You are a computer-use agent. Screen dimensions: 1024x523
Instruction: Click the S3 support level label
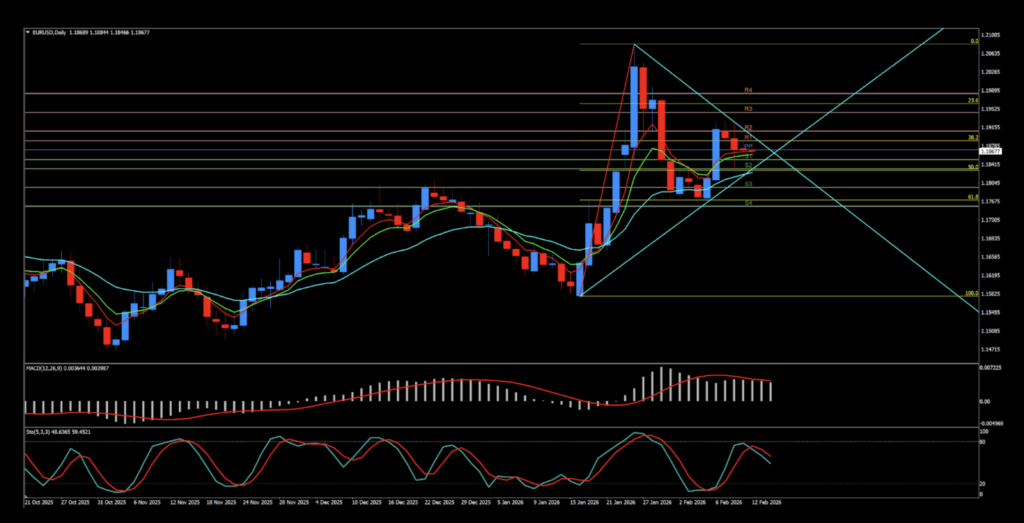(748, 184)
